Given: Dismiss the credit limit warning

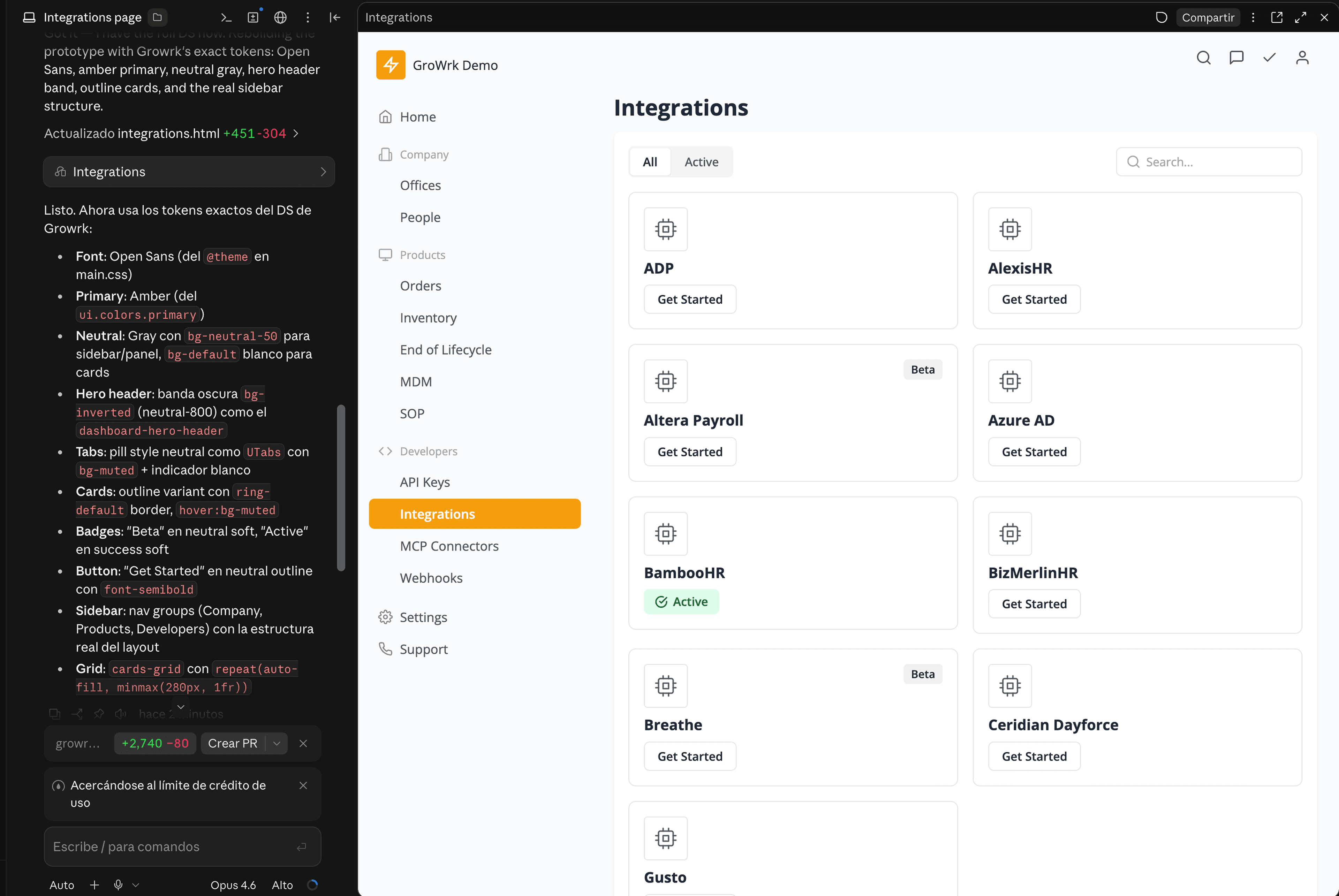Looking at the screenshot, I should coord(303,786).
